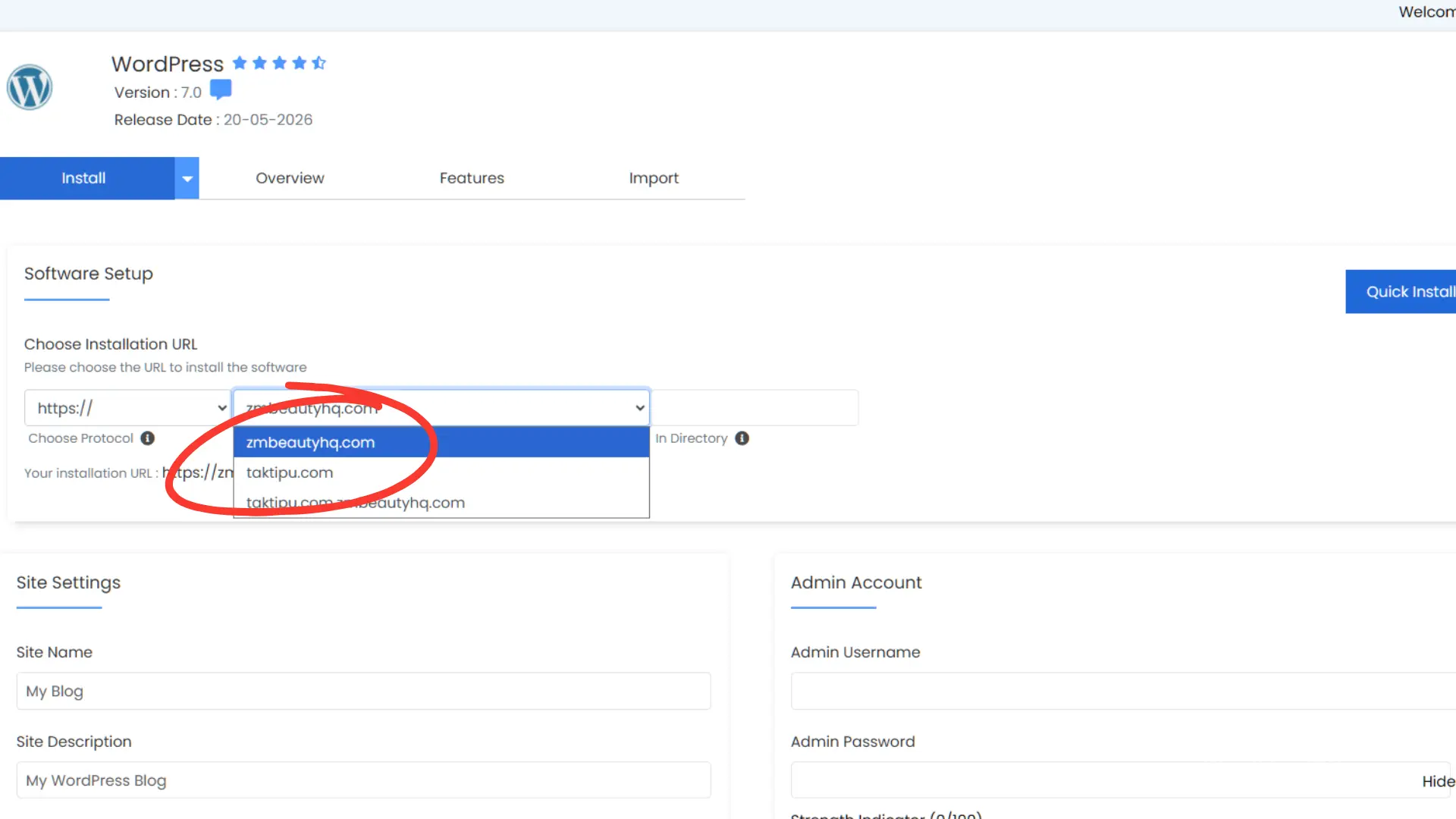The height and width of the screenshot is (819, 1456).
Task: Click the In Directory input field
Action: [x=755, y=408]
